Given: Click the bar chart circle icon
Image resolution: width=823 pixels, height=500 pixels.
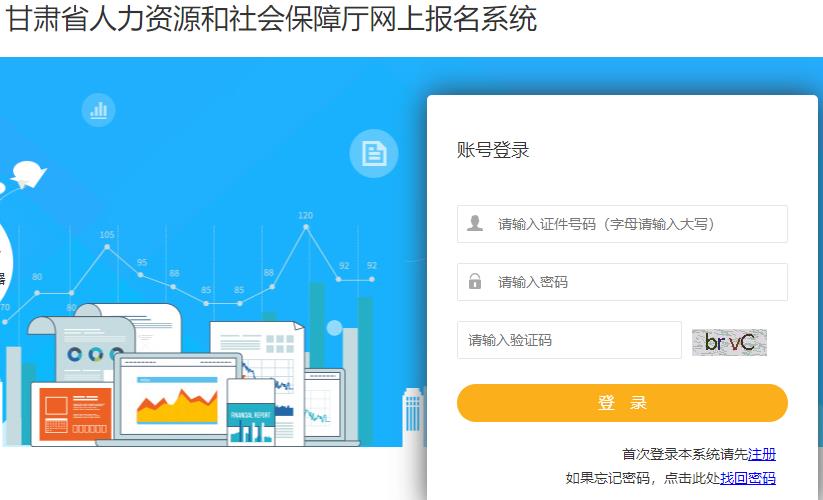Looking at the screenshot, I should click(98, 110).
